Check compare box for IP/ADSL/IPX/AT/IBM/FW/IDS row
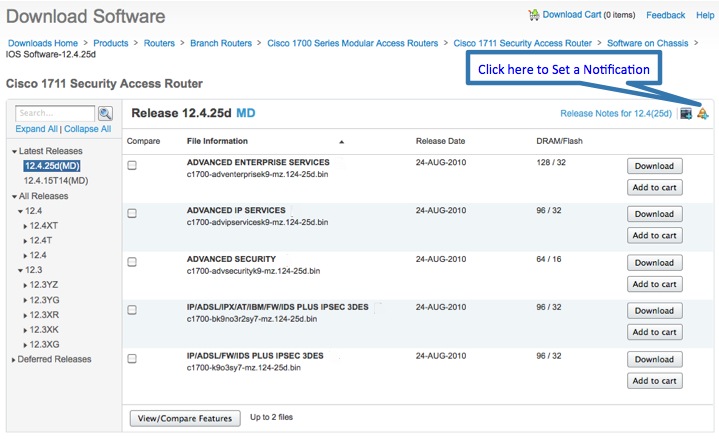Image resolution: width=719 pixels, height=439 pixels. coord(132,310)
